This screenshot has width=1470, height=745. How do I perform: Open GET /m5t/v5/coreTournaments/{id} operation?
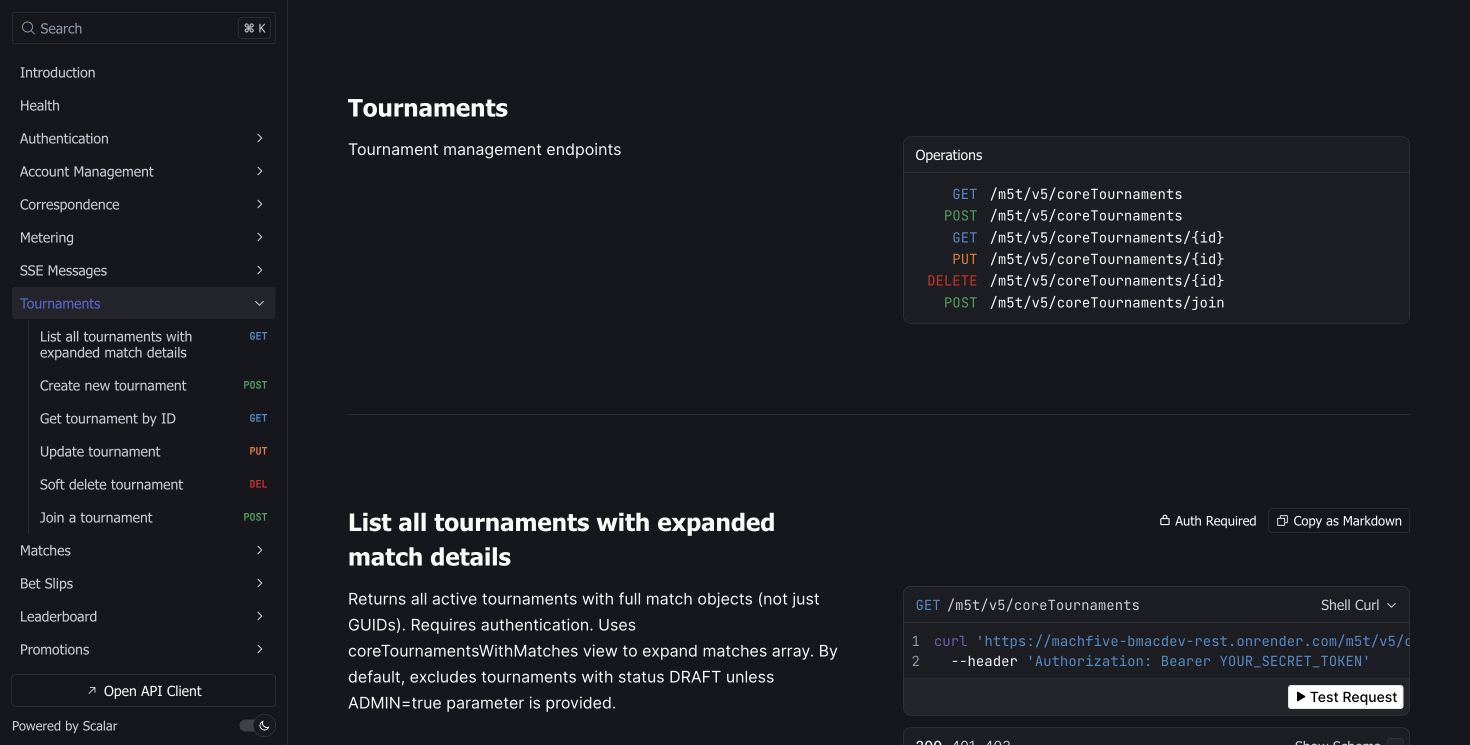coord(1088,237)
